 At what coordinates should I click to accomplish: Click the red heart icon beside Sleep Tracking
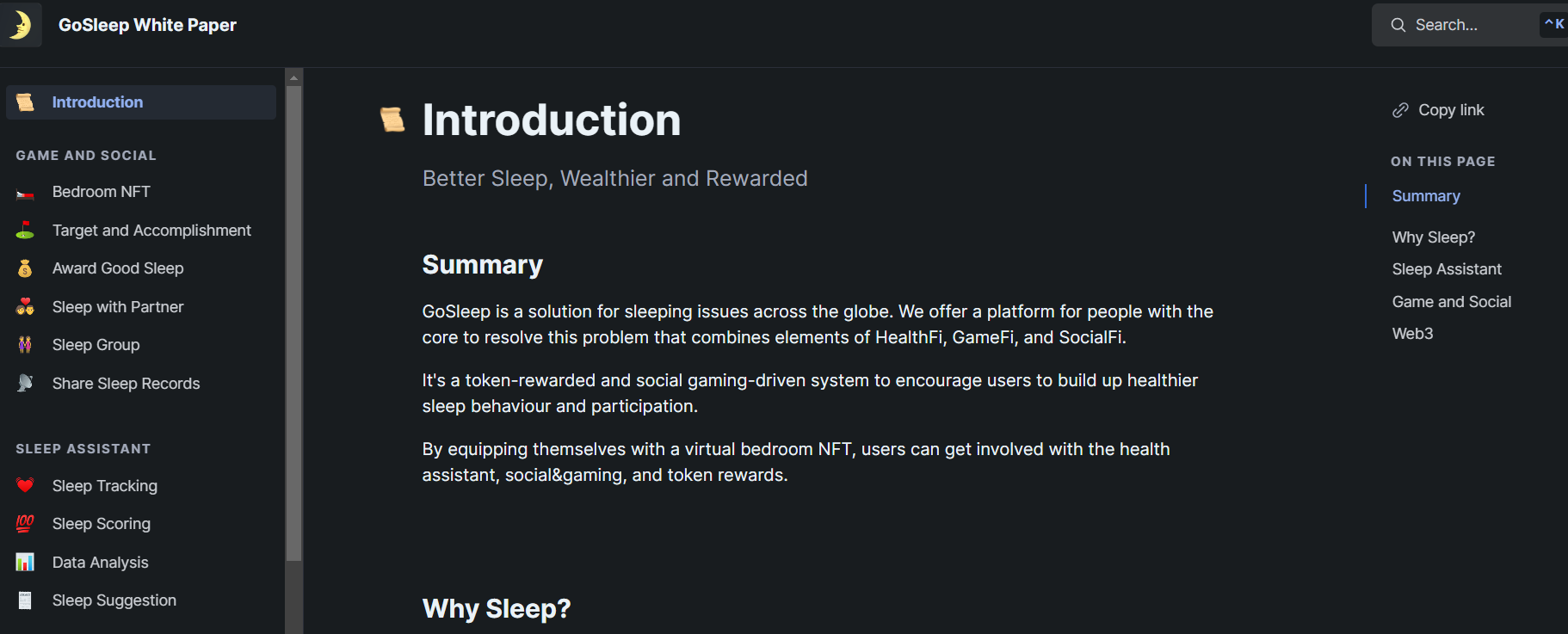[25, 486]
